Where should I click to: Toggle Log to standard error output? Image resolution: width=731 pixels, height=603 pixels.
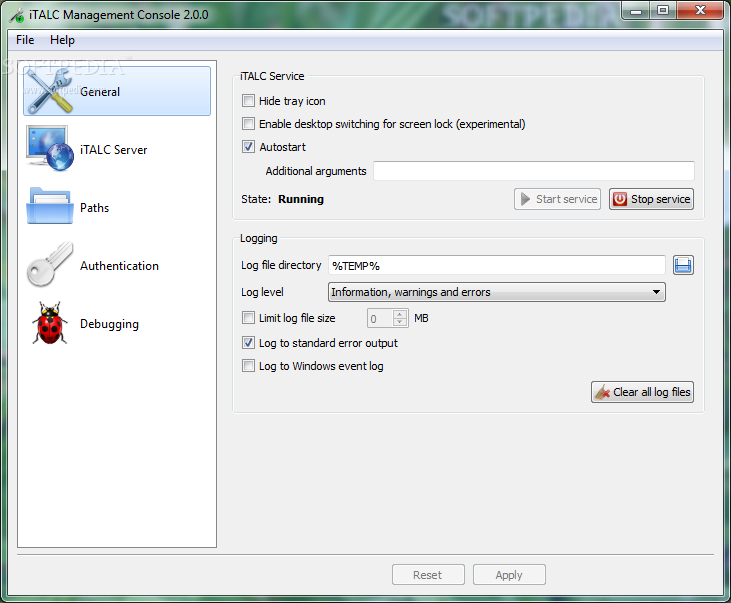tap(248, 343)
